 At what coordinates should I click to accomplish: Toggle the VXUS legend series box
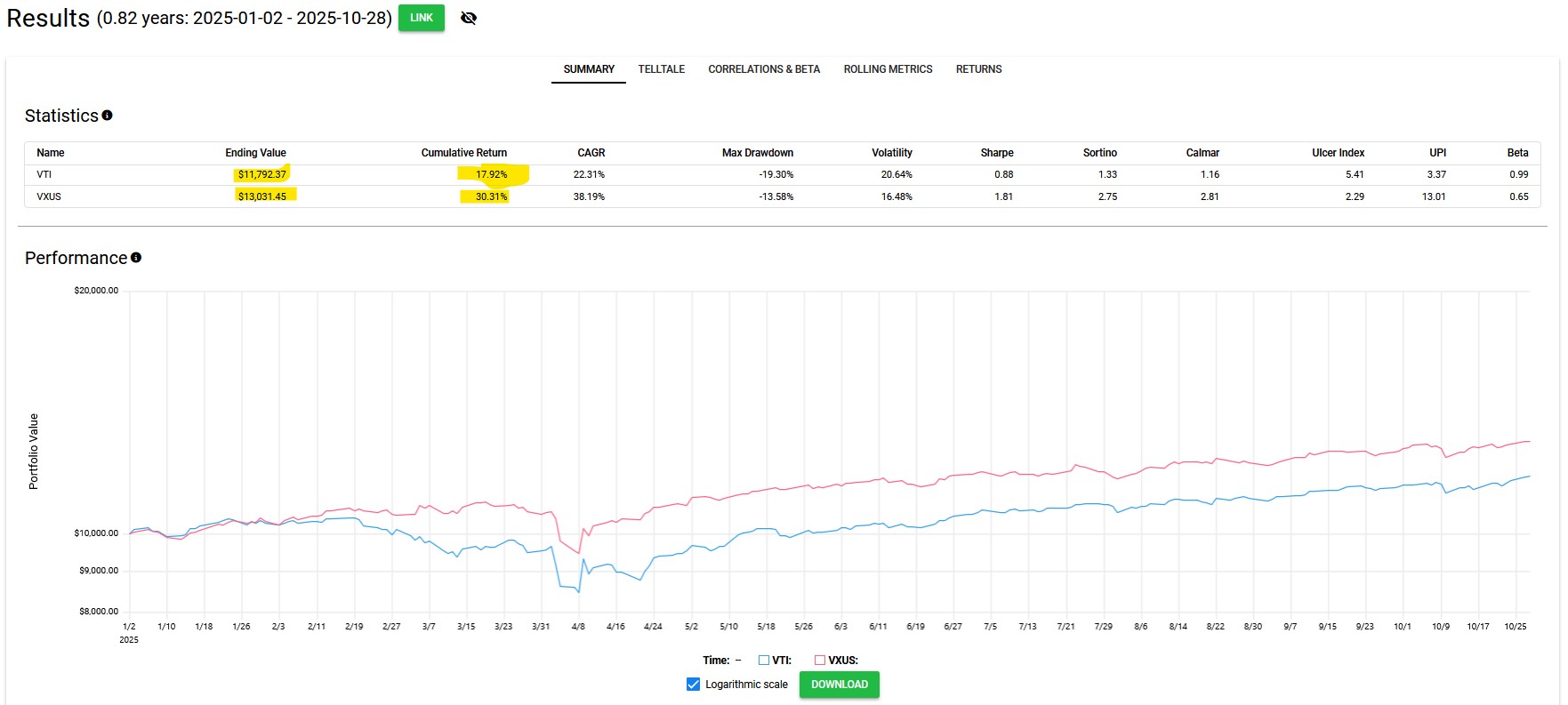pyautogui.click(x=820, y=661)
